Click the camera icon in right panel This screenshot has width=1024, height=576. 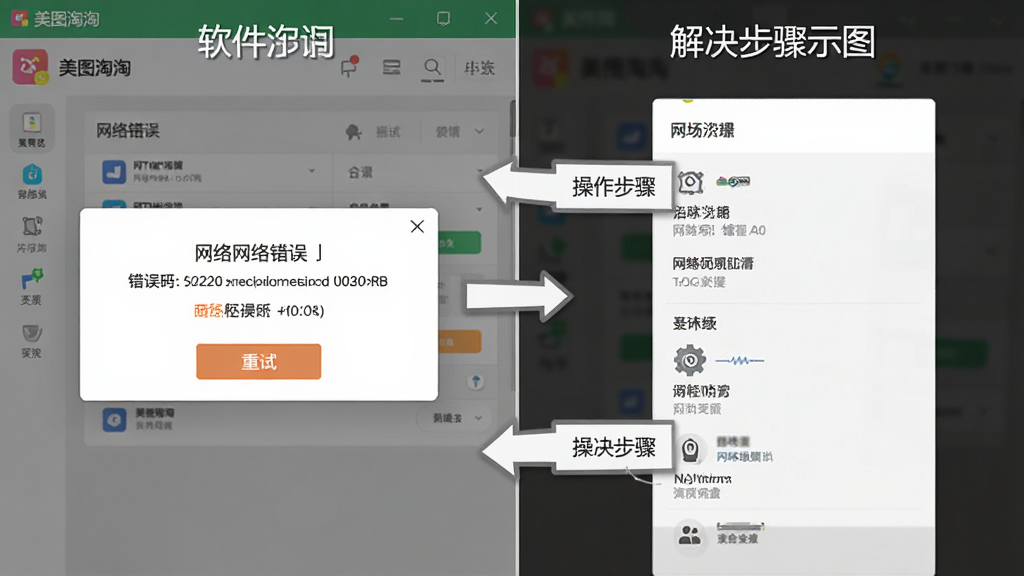pyautogui.click(x=690, y=182)
